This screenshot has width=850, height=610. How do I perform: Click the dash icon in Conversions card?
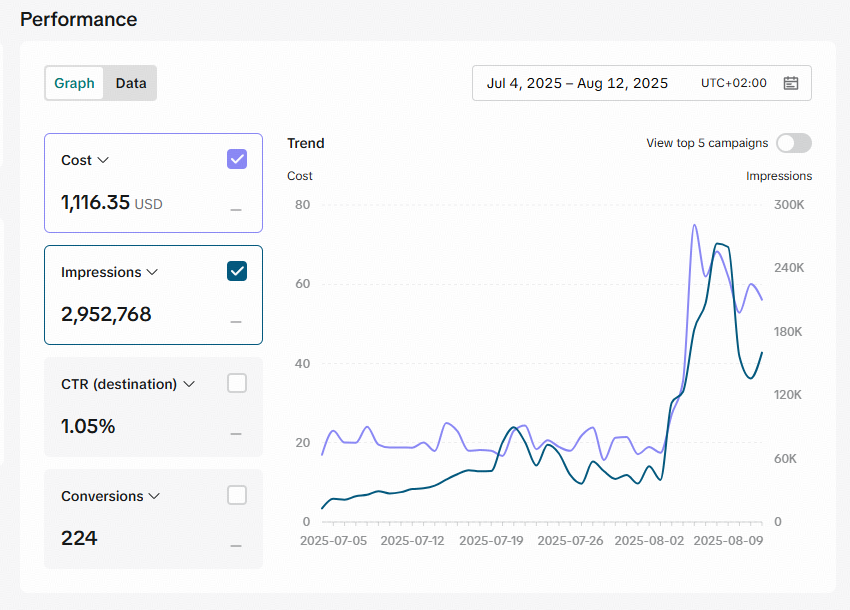(236, 545)
